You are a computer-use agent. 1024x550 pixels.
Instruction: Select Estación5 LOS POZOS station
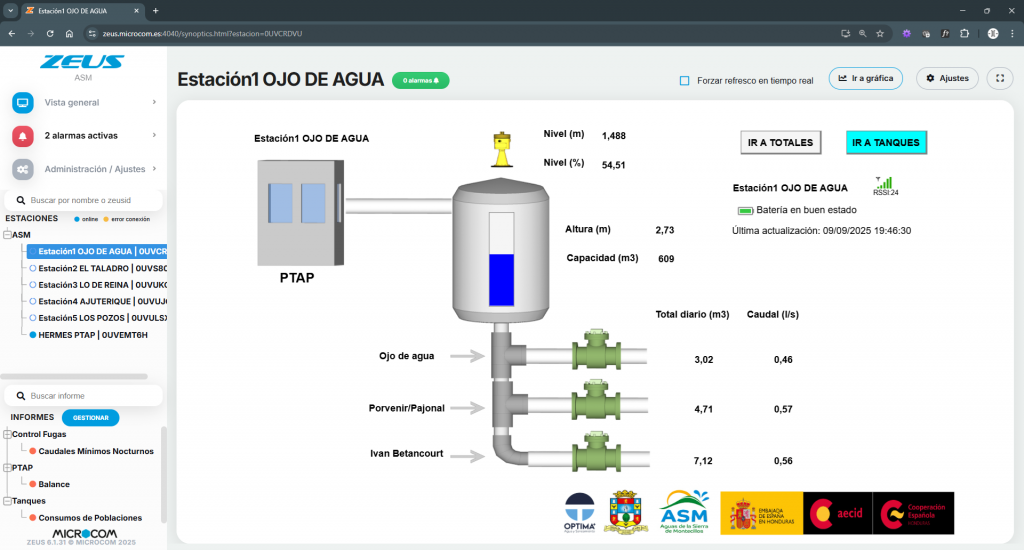click(98, 318)
